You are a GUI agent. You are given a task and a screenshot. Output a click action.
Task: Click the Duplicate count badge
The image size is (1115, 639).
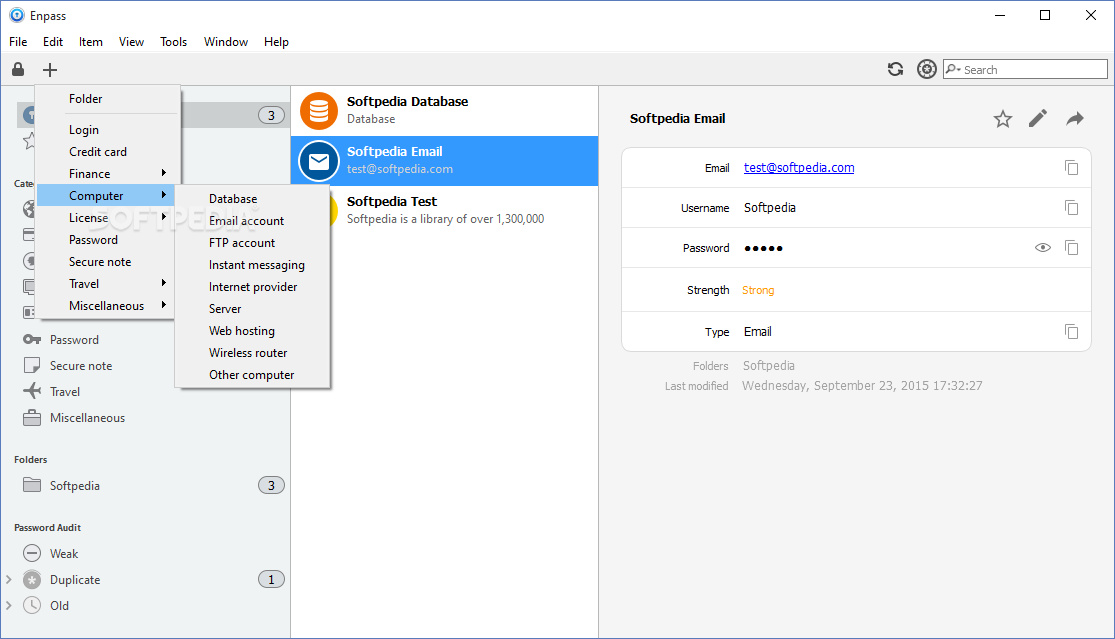pos(271,579)
